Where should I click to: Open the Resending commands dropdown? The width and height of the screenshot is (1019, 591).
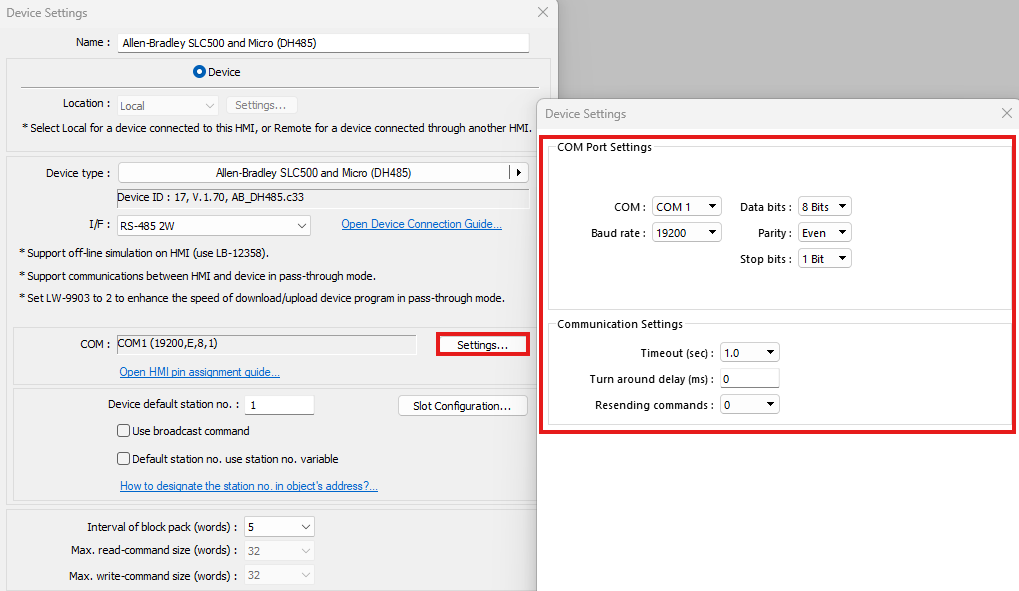coord(749,404)
